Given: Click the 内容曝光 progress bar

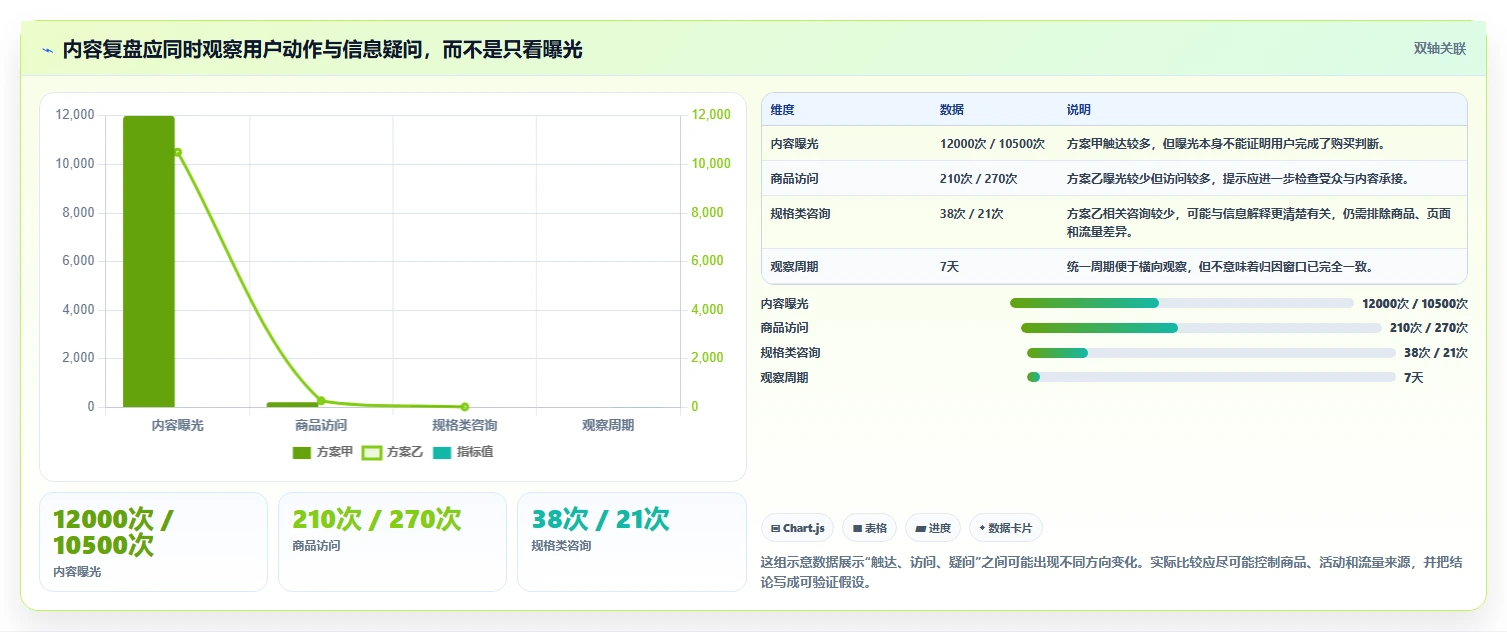Looking at the screenshot, I should tap(1182, 303).
